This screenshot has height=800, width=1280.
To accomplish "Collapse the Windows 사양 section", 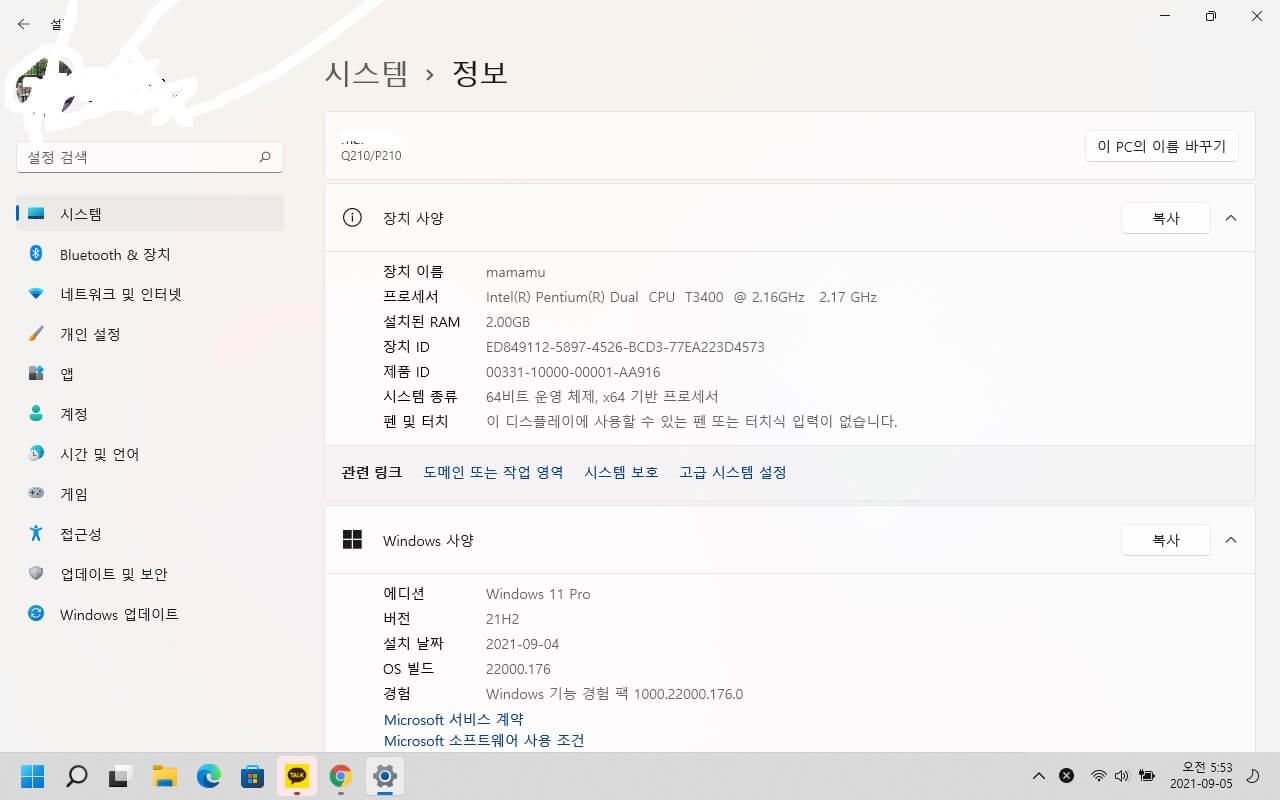I will coord(1231,540).
